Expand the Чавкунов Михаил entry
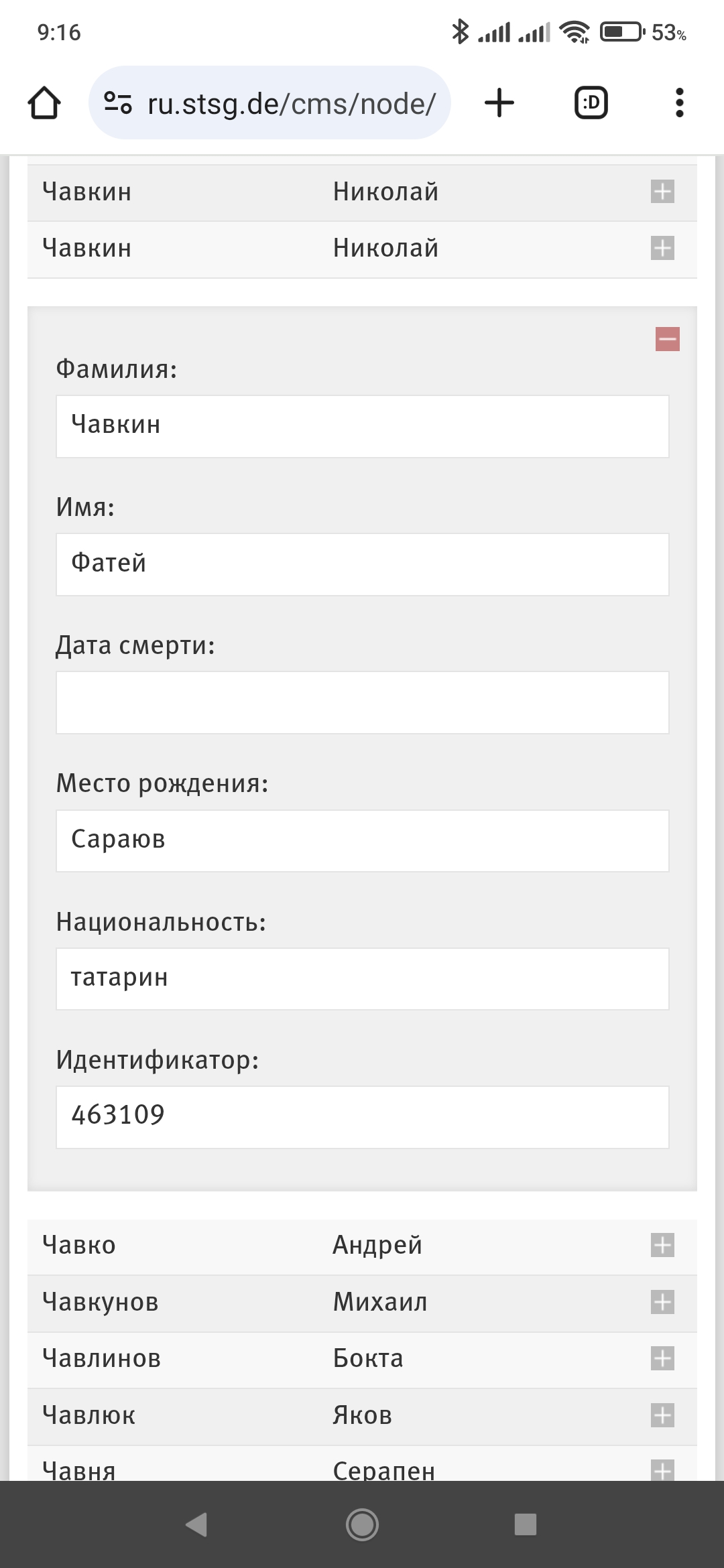This screenshot has height=1568, width=724. (x=662, y=1303)
